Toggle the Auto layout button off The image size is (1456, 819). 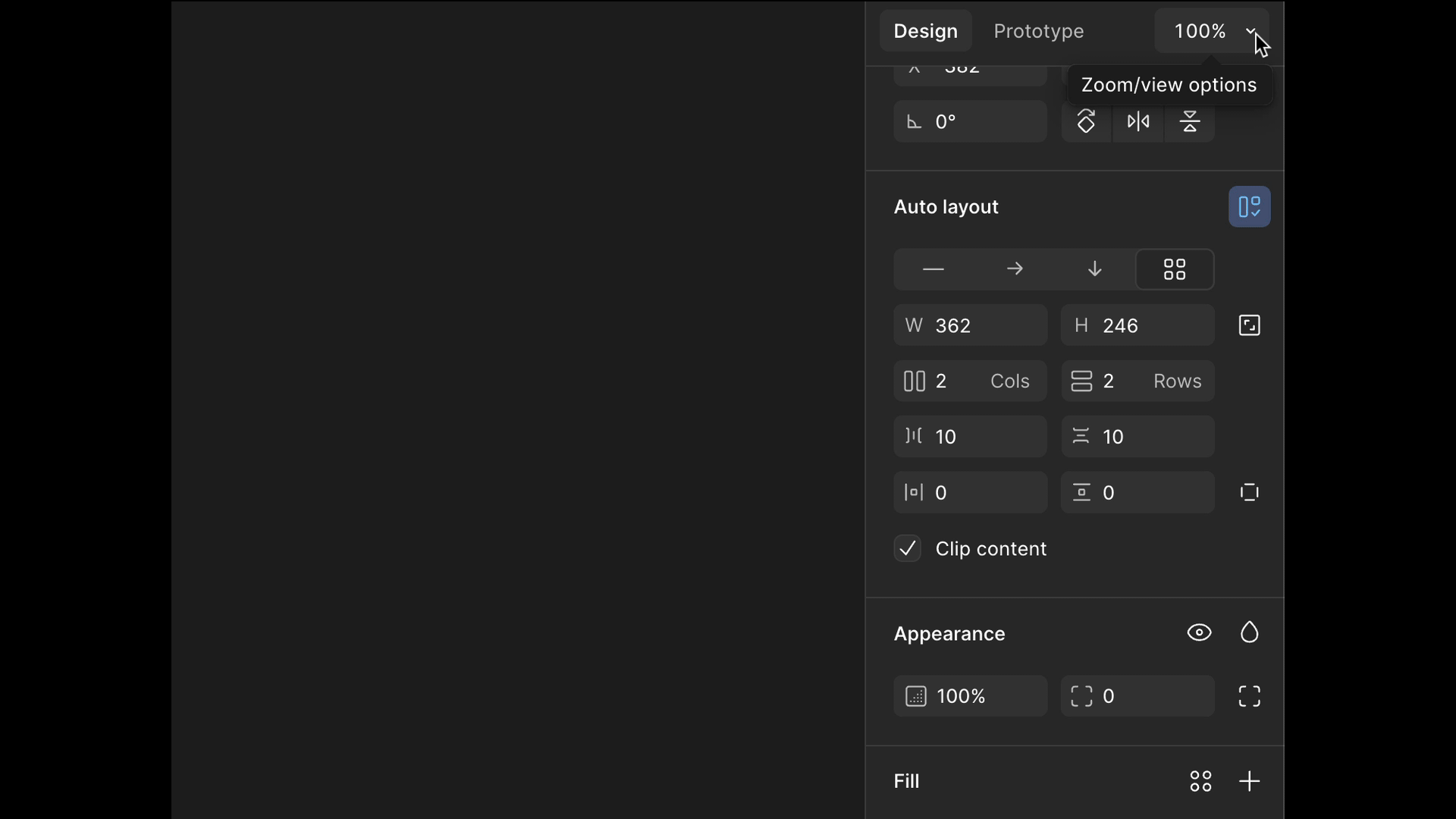1249,207
